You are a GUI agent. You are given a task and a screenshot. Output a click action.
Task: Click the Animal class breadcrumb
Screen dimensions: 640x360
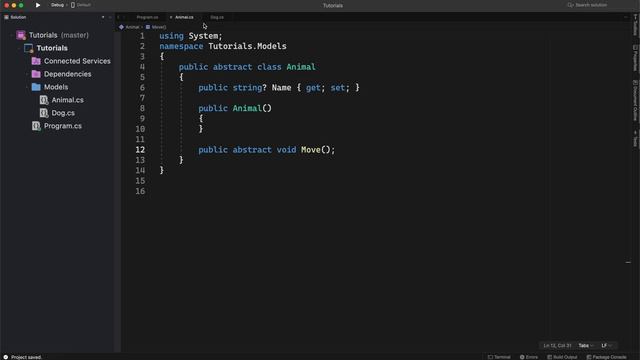[x=132, y=27]
